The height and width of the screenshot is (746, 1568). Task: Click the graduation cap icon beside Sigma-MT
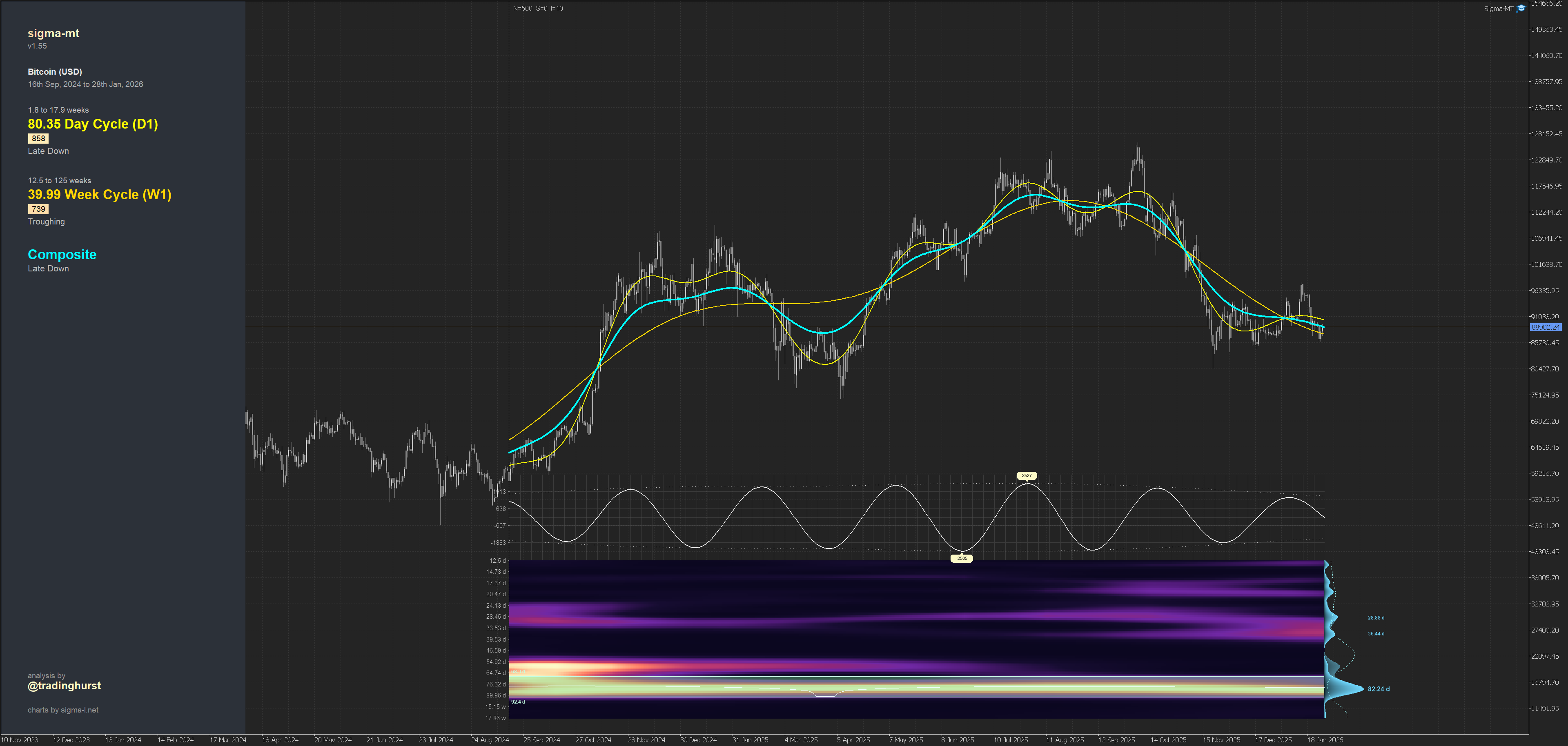pos(1521,9)
